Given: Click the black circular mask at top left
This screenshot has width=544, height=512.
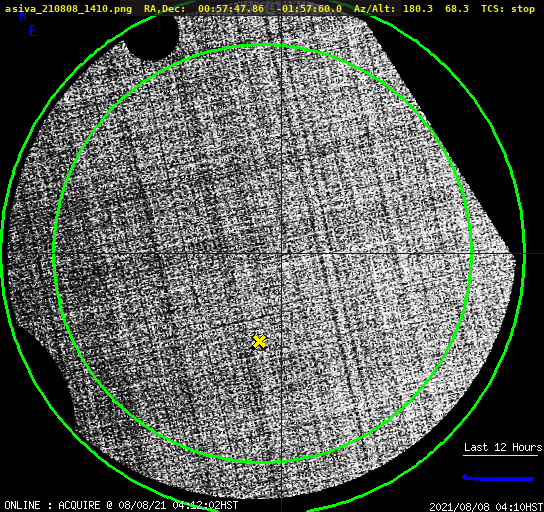Looking at the screenshot, I should click(x=152, y=37).
